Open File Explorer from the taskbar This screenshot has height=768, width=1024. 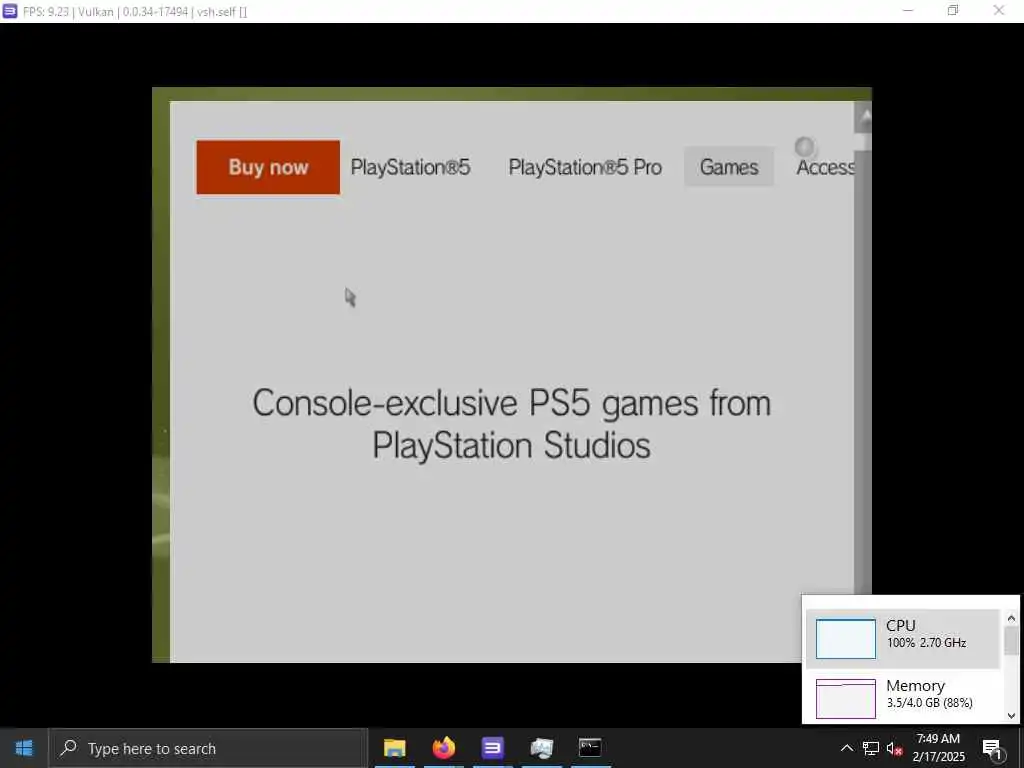(x=394, y=748)
